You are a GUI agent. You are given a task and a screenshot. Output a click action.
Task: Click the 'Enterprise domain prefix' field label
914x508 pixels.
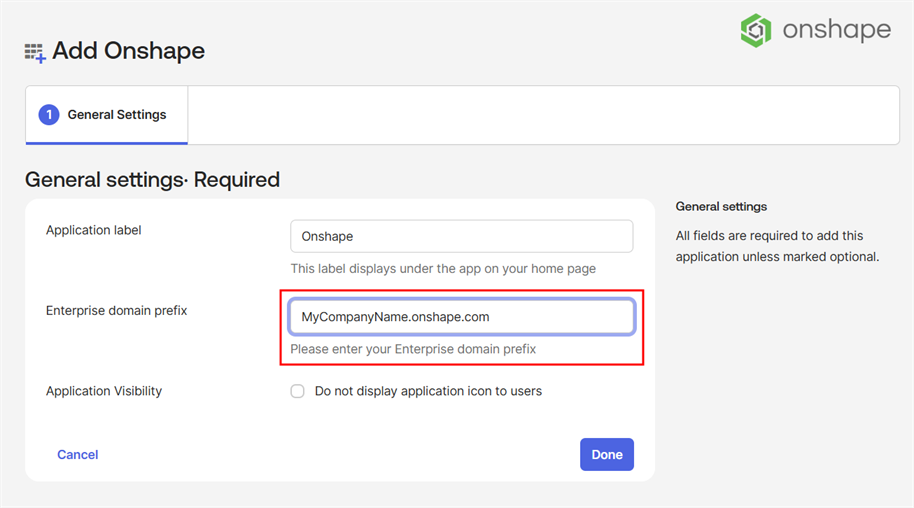click(x=117, y=311)
